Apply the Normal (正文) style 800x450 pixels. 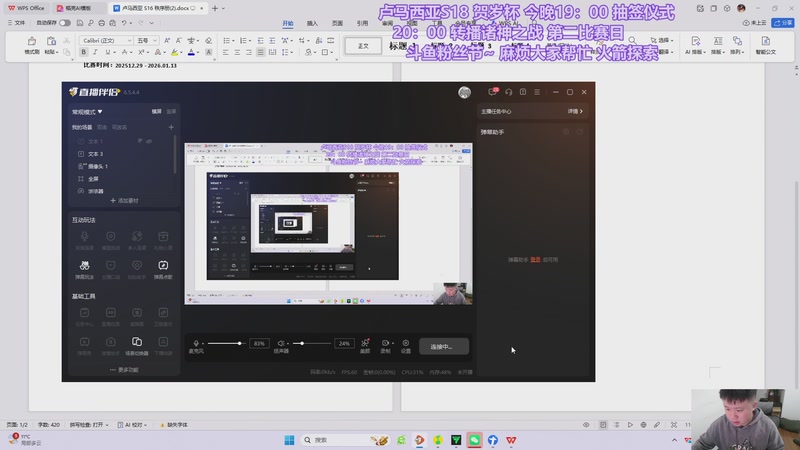tap(363, 46)
